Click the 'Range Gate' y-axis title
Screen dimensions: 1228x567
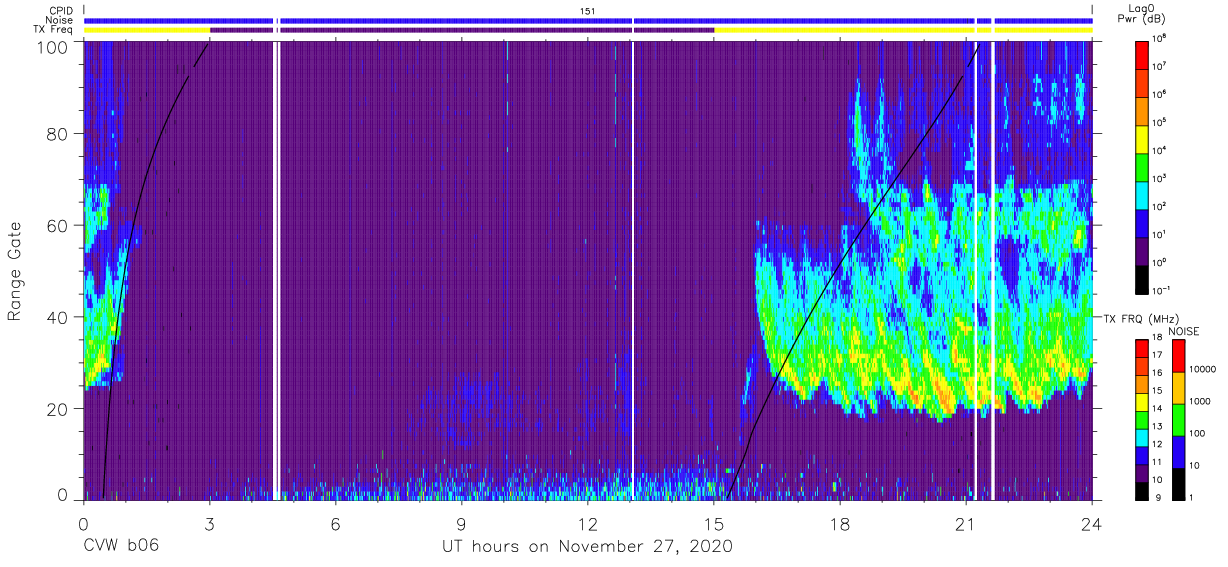pyautogui.click(x=15, y=271)
